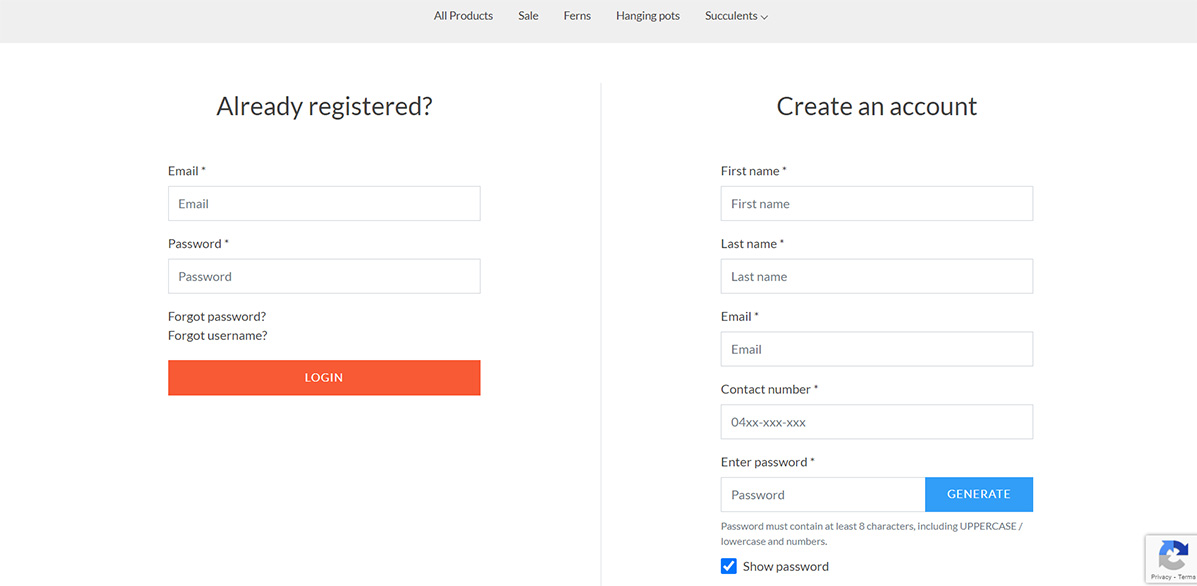The height and width of the screenshot is (586, 1197).
Task: Expand the Succulents dropdown menu
Action: [x=736, y=16]
